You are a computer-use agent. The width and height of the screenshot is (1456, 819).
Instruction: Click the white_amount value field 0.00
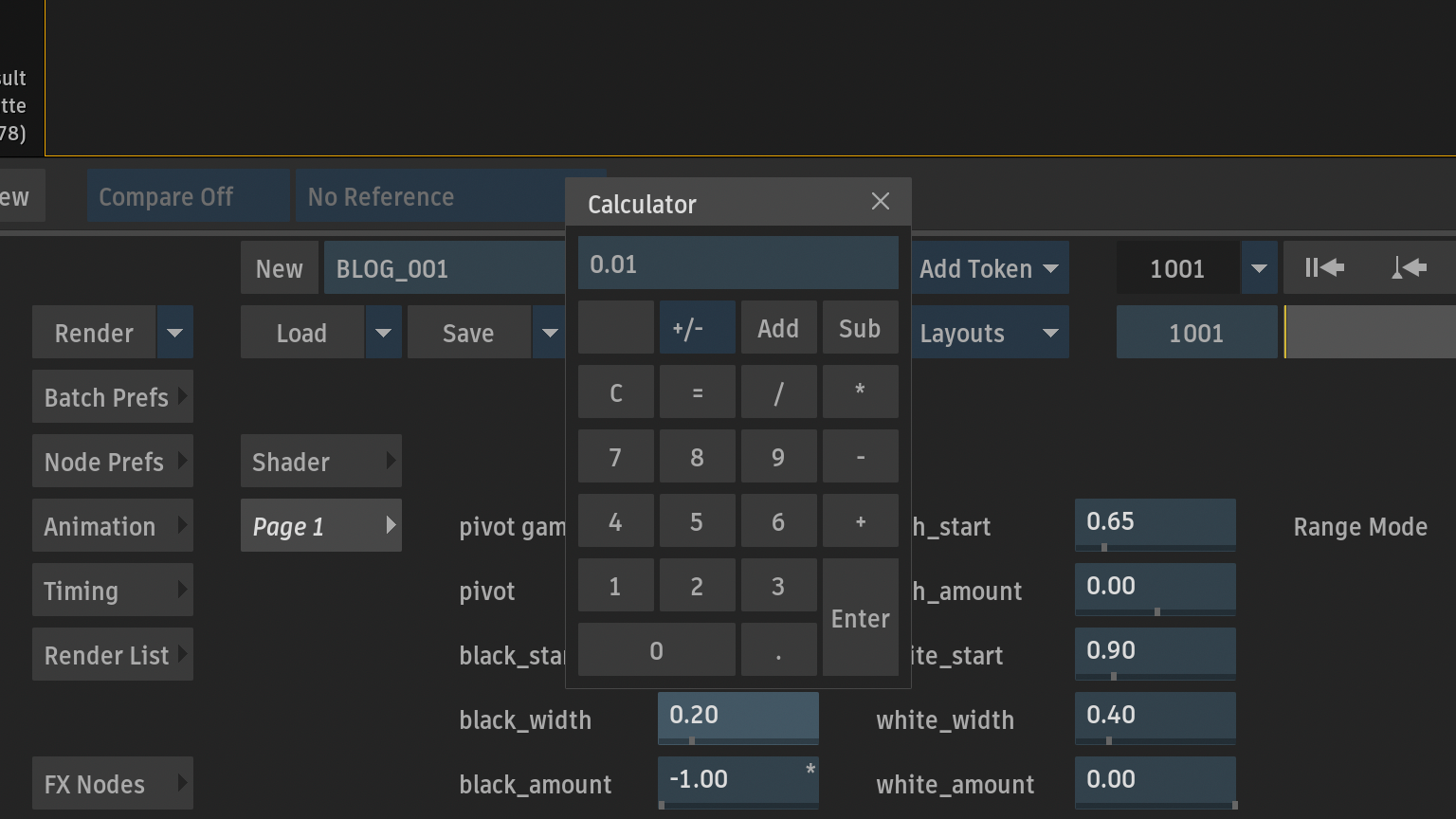click(x=1156, y=782)
